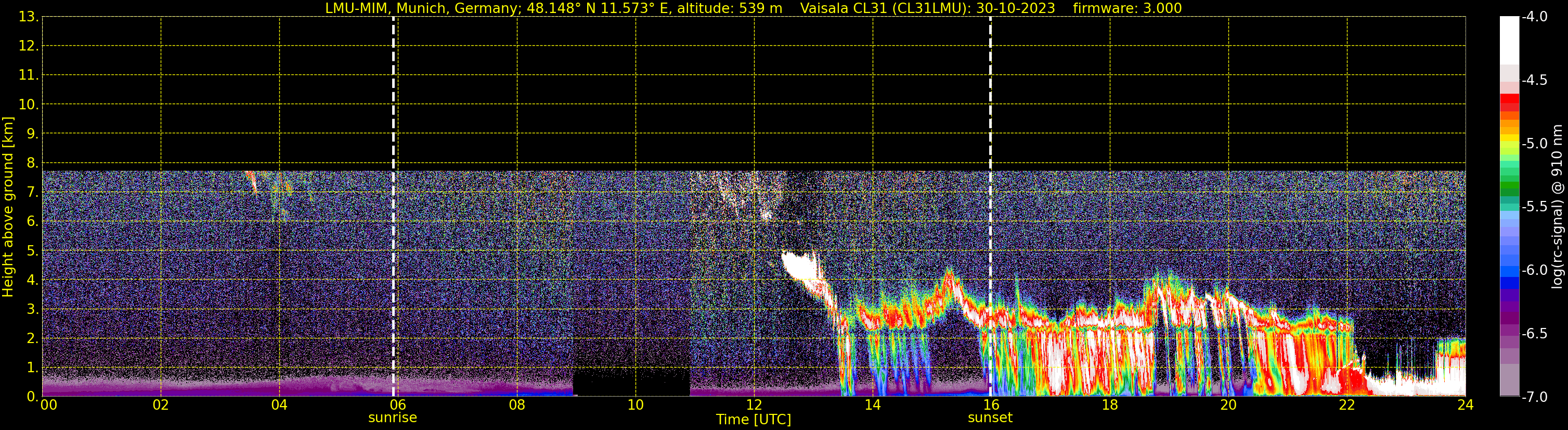Click height tick label '12.'
Screen dimensions: 1568x430
click(x=29, y=46)
